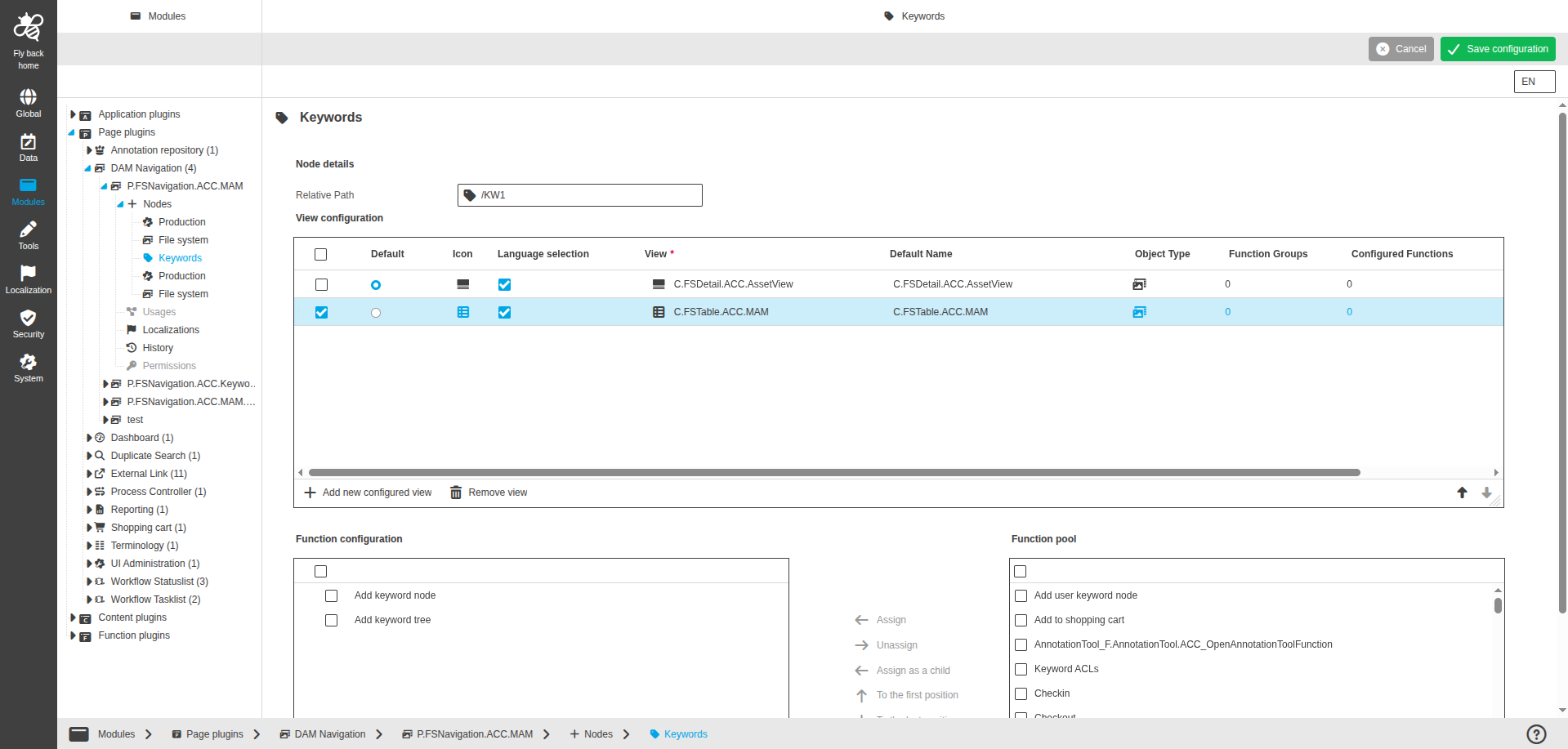
Task: Open the Localization panel icon
Action: point(28,276)
